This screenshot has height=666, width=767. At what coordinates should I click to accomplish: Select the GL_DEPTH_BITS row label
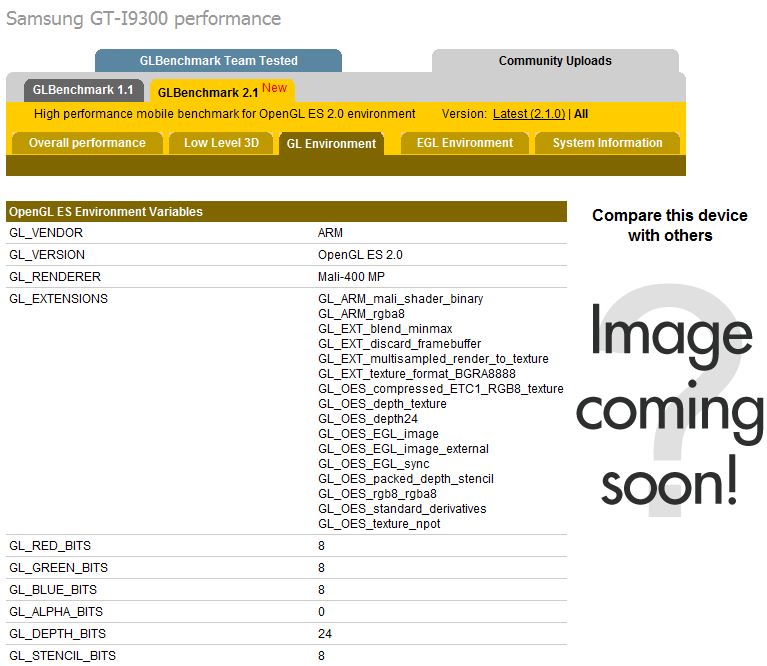(57, 634)
